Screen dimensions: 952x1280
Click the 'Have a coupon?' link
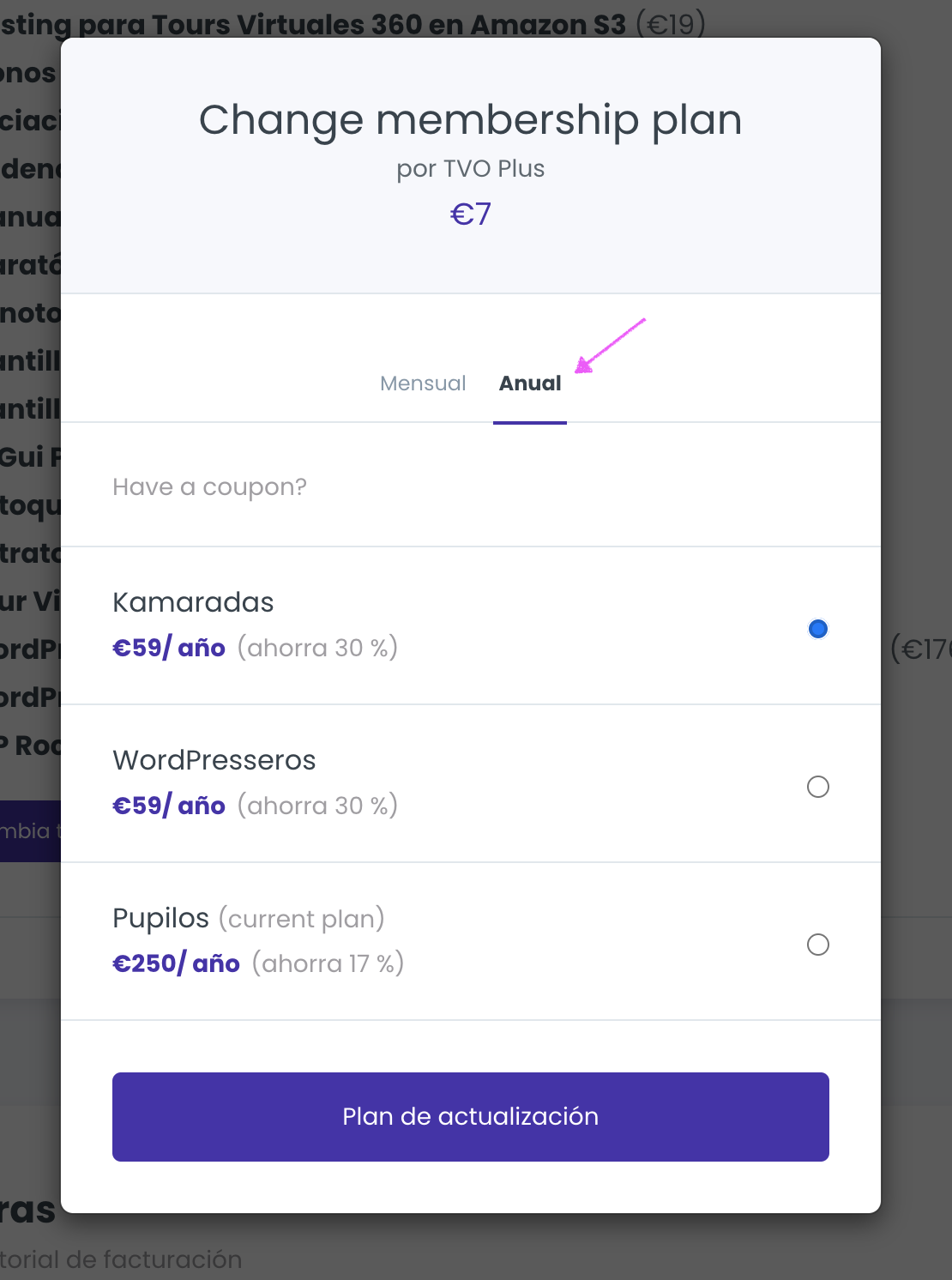(x=209, y=487)
